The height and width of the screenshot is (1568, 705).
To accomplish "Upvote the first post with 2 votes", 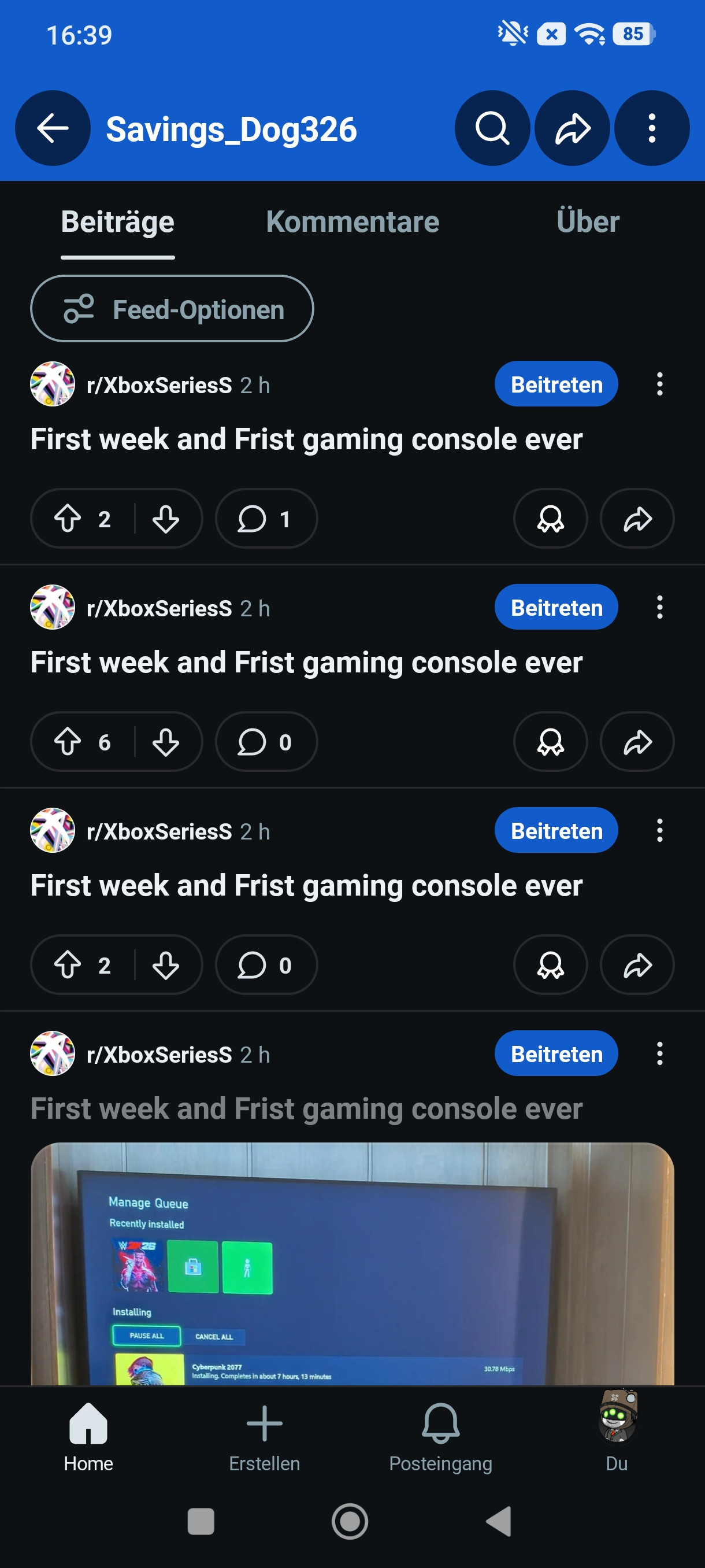I will (68, 519).
